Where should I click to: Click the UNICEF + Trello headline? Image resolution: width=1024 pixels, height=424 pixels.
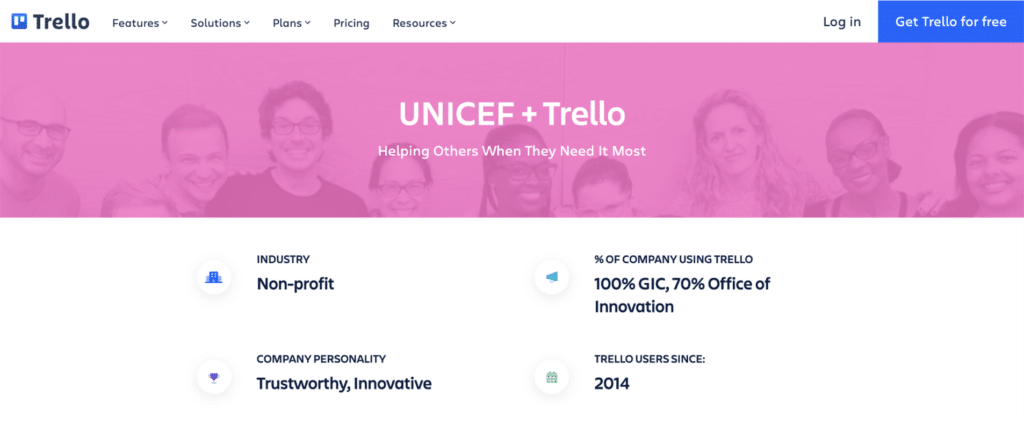(x=511, y=113)
